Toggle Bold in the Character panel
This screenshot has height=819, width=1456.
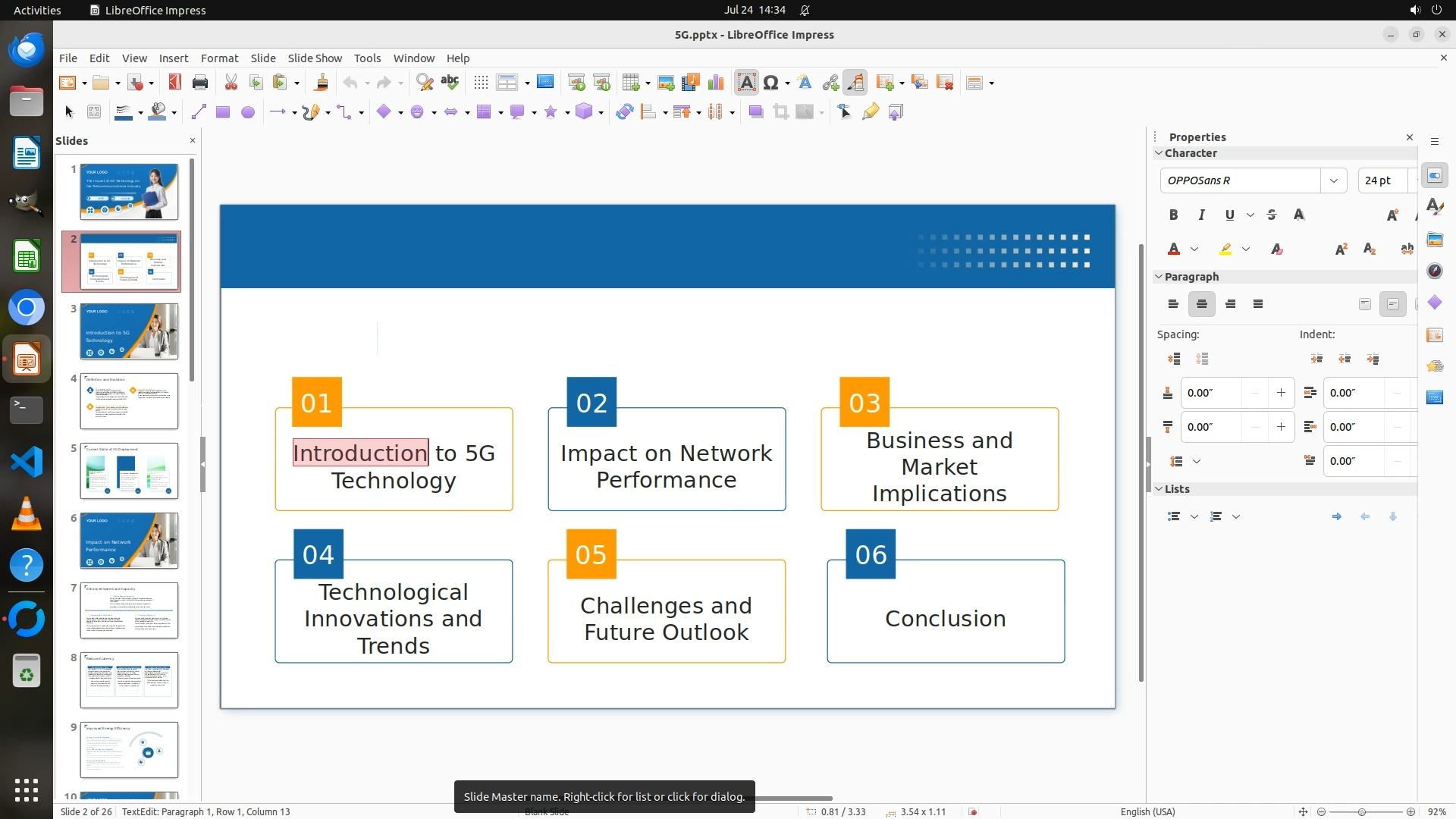[1173, 215]
